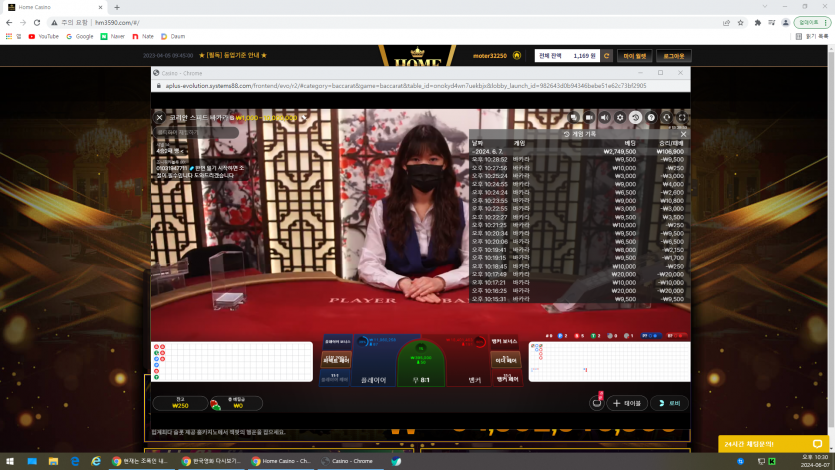
Task: Open the Nate bookmark
Action: coord(143,37)
